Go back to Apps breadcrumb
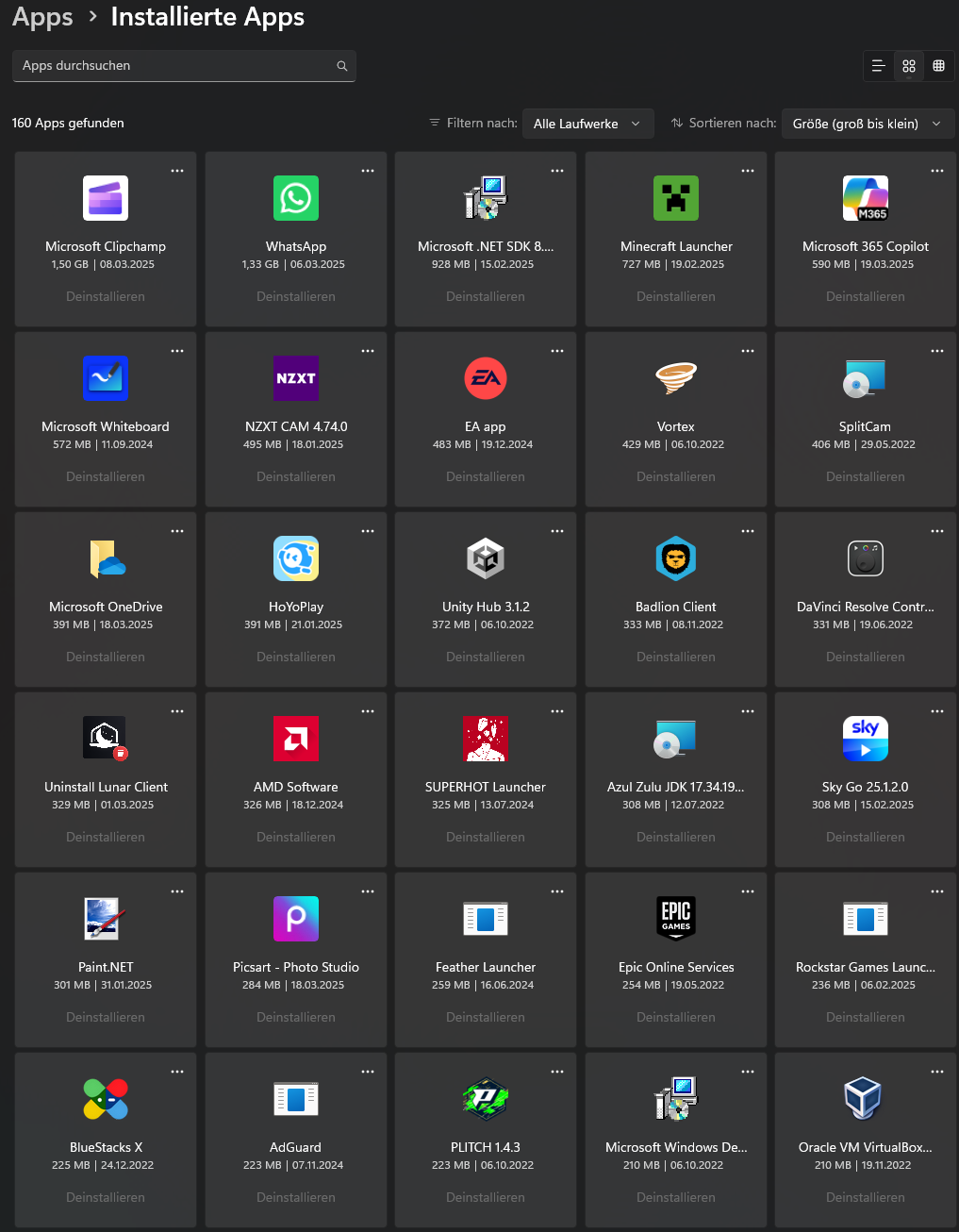Viewport: 959px width, 1232px height. pyautogui.click(x=42, y=18)
